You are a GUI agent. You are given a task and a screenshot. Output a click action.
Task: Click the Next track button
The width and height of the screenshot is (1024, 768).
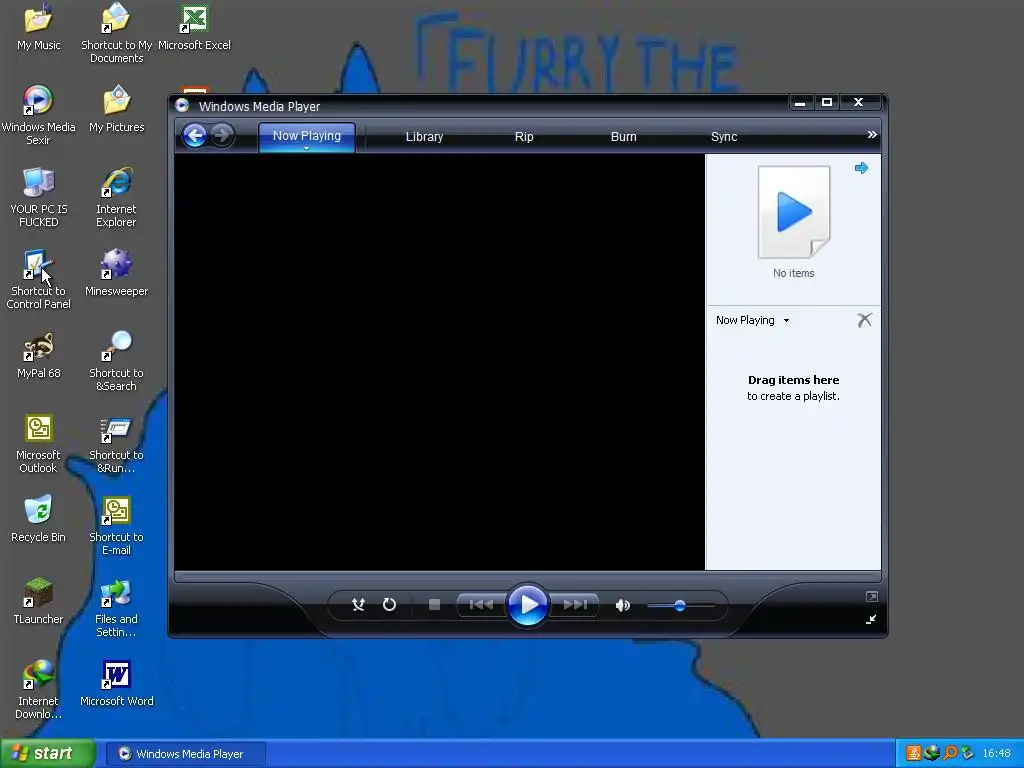575,605
